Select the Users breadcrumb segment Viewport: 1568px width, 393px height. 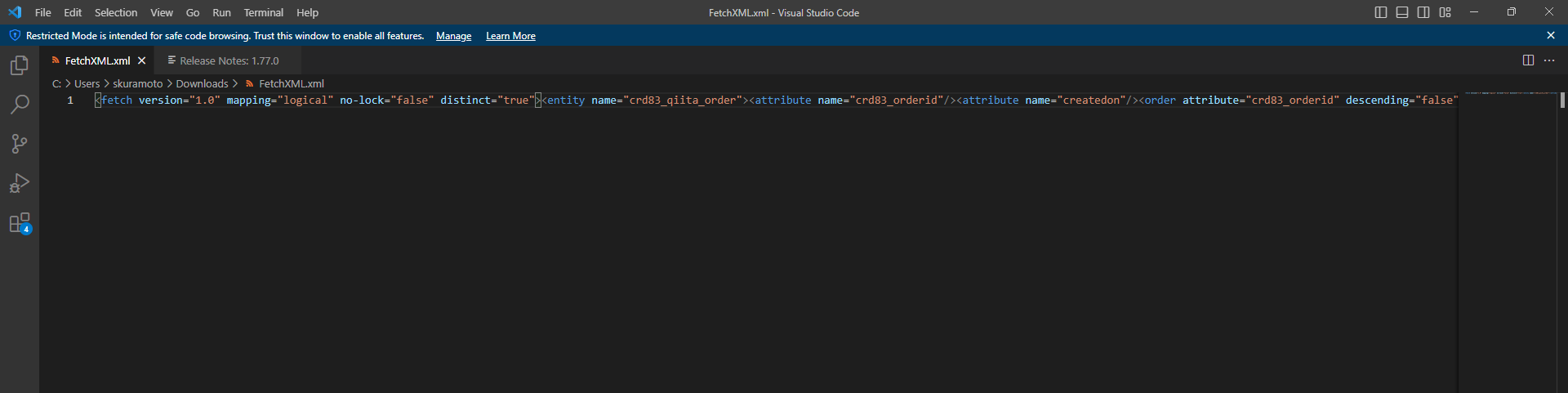tap(87, 83)
